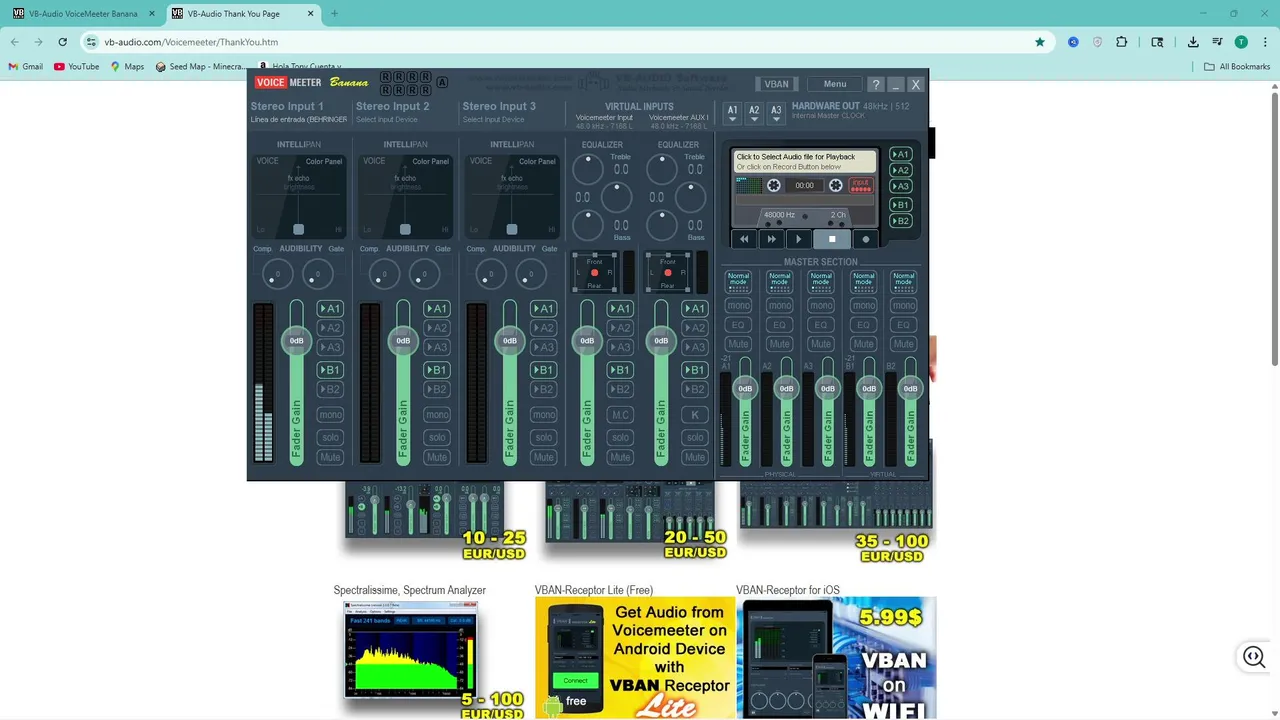Change Normal mode on master B2 bus
This screenshot has width=1280, height=720.
[904, 282]
